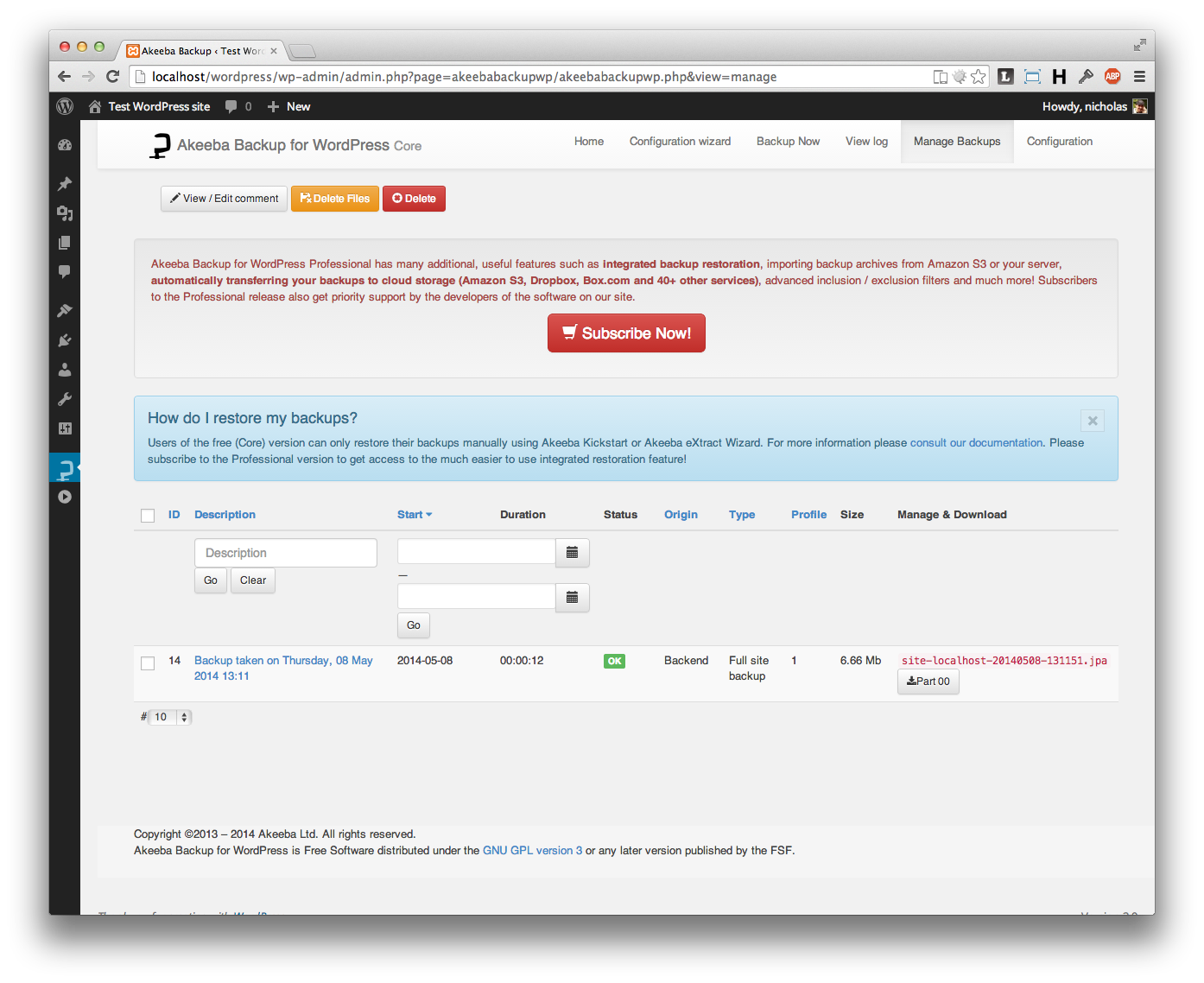Click Go below the date range fields

point(414,625)
